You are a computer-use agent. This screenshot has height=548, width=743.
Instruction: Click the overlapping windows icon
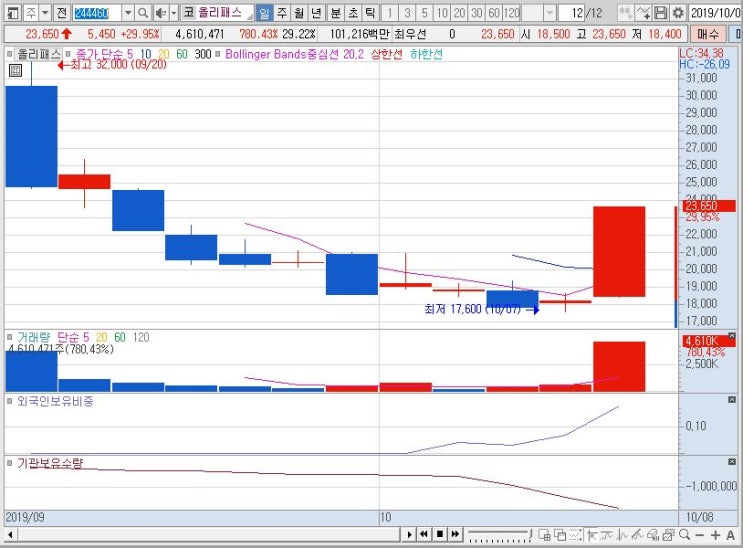pyautogui.click(x=560, y=535)
